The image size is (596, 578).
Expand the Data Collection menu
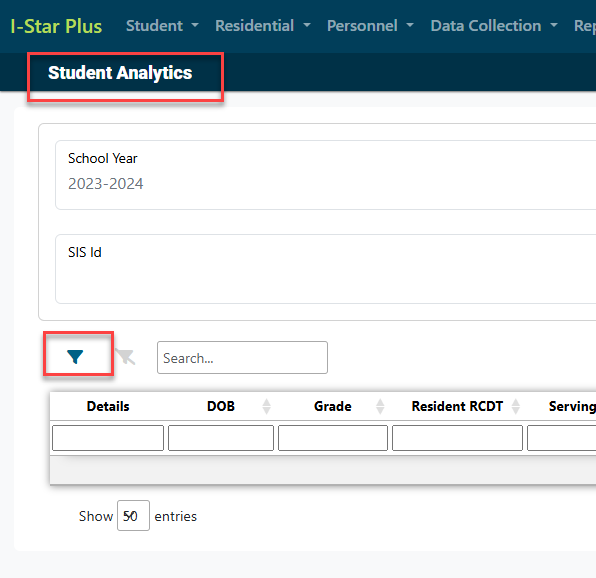(494, 26)
